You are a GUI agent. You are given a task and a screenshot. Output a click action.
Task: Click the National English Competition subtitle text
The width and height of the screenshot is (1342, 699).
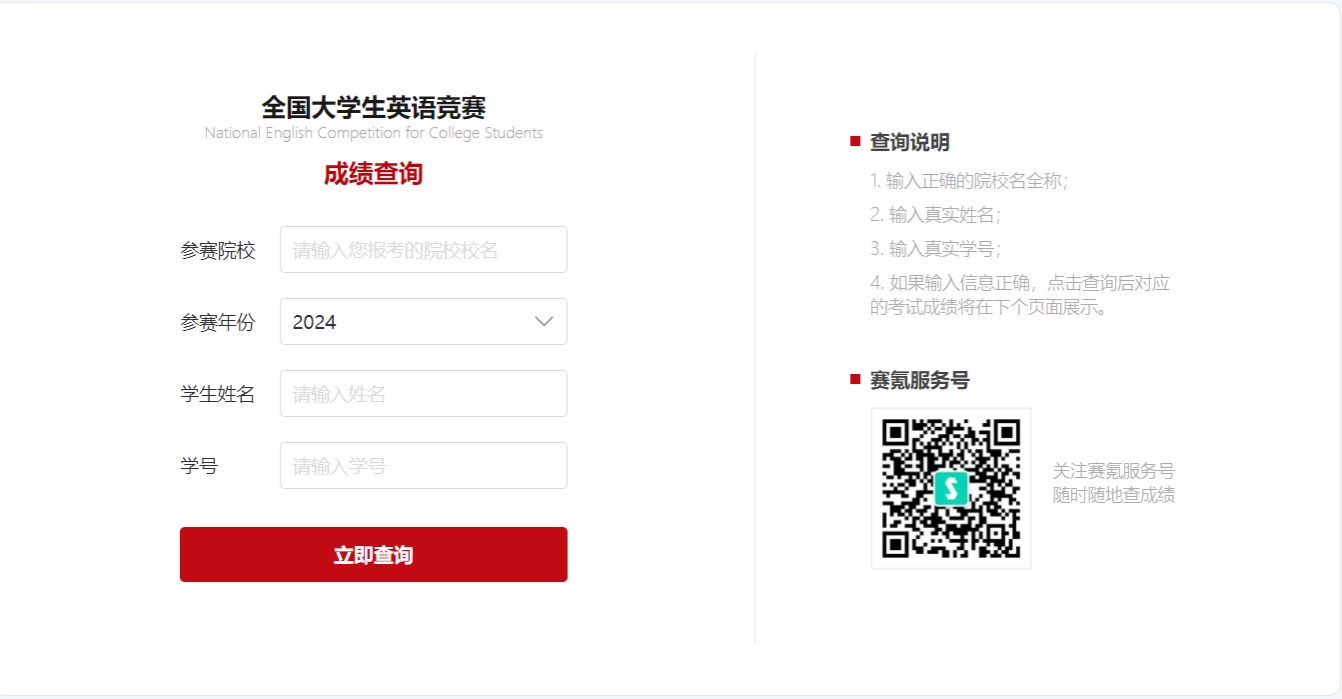[373, 133]
